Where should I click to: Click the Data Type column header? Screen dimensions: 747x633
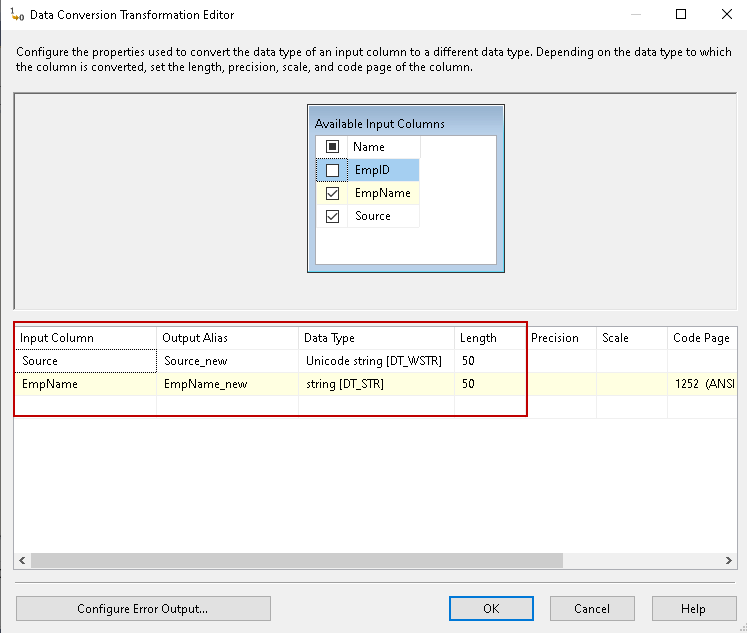[376, 338]
